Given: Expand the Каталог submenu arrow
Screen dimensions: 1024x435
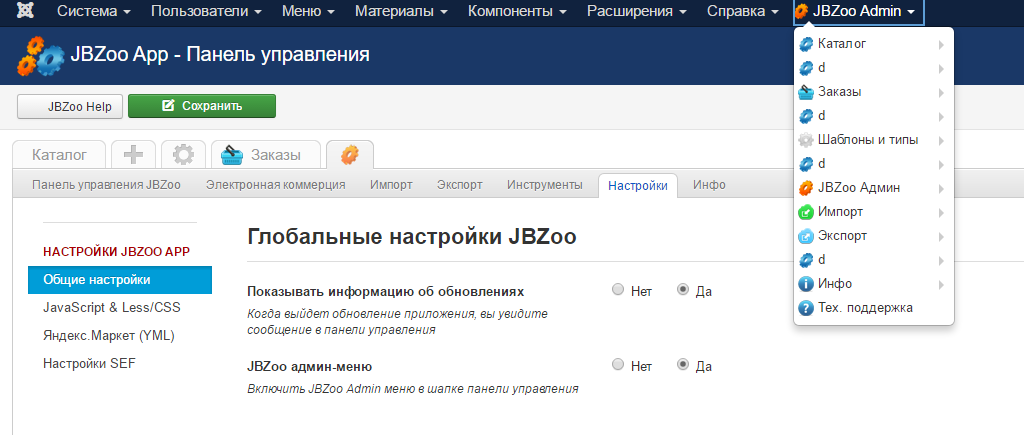Looking at the screenshot, I should coord(941,44).
